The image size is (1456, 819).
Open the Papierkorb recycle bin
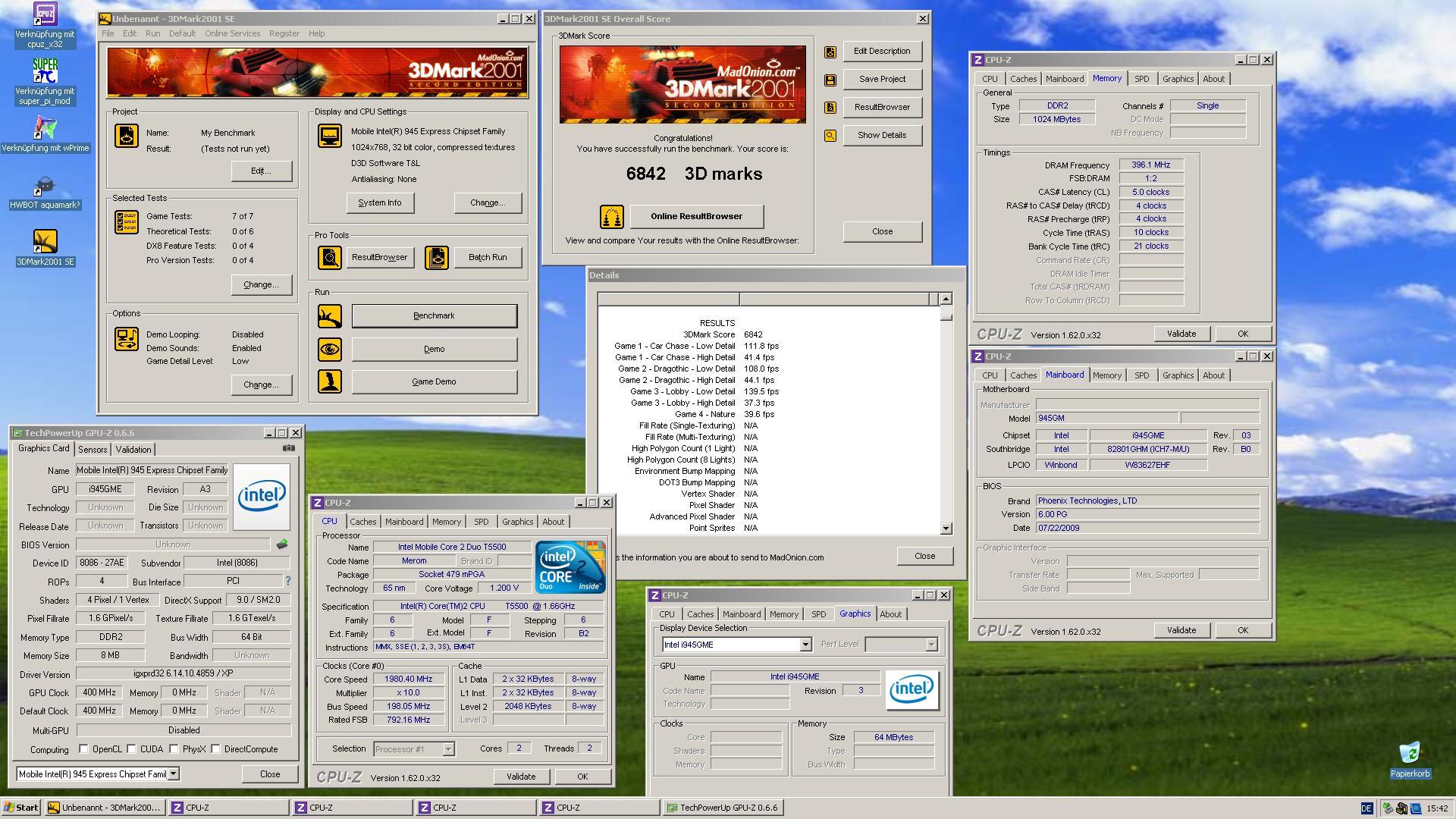[x=1410, y=760]
